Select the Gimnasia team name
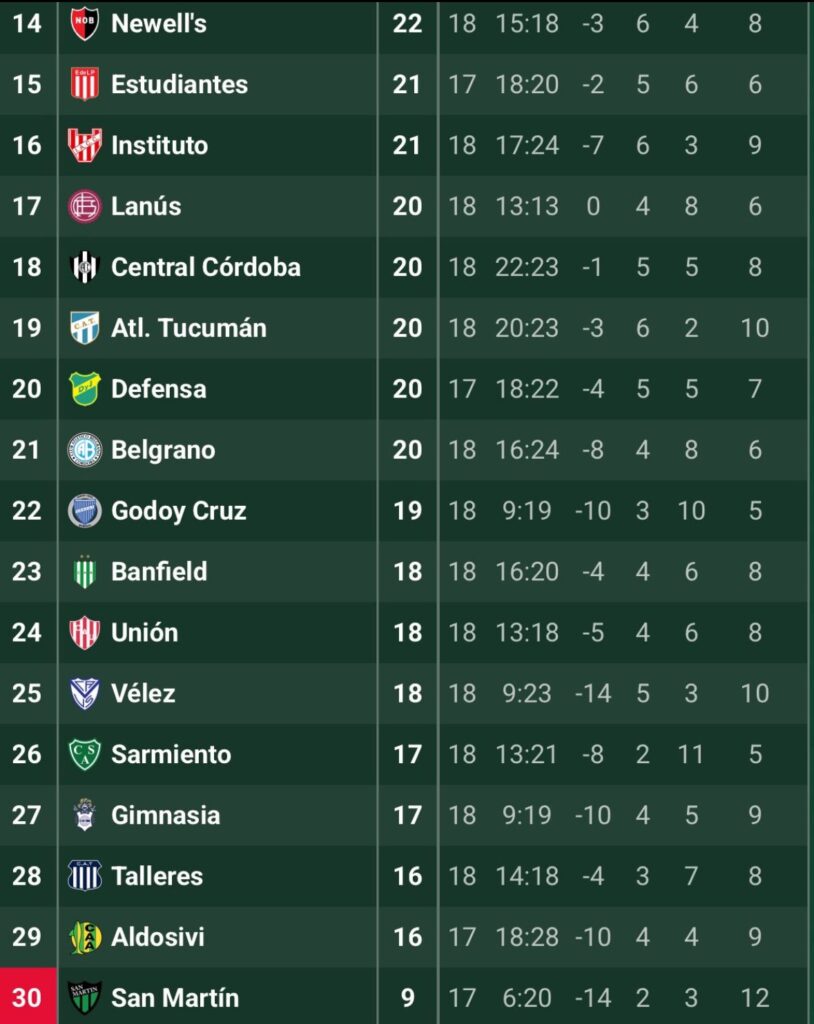 coord(165,815)
